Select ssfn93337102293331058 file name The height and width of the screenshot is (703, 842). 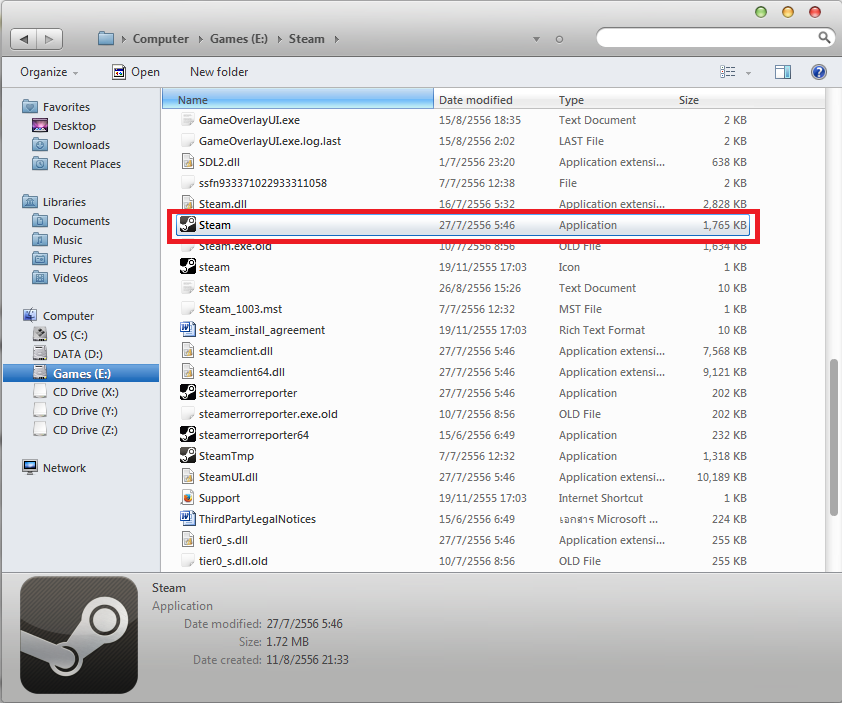(x=263, y=183)
